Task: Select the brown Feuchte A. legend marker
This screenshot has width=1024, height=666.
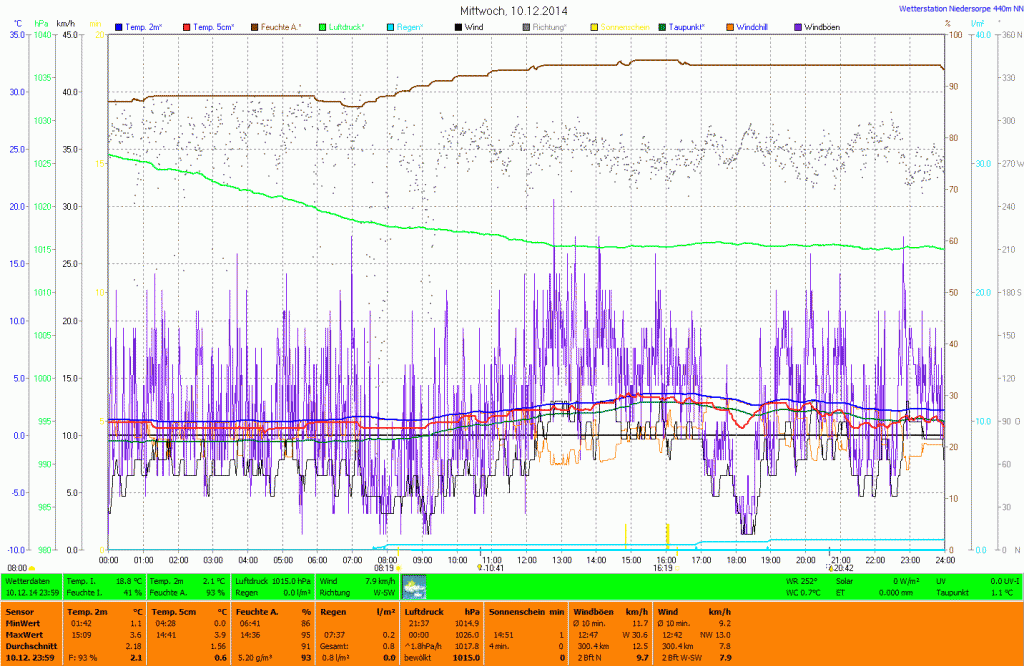Action: (x=256, y=26)
